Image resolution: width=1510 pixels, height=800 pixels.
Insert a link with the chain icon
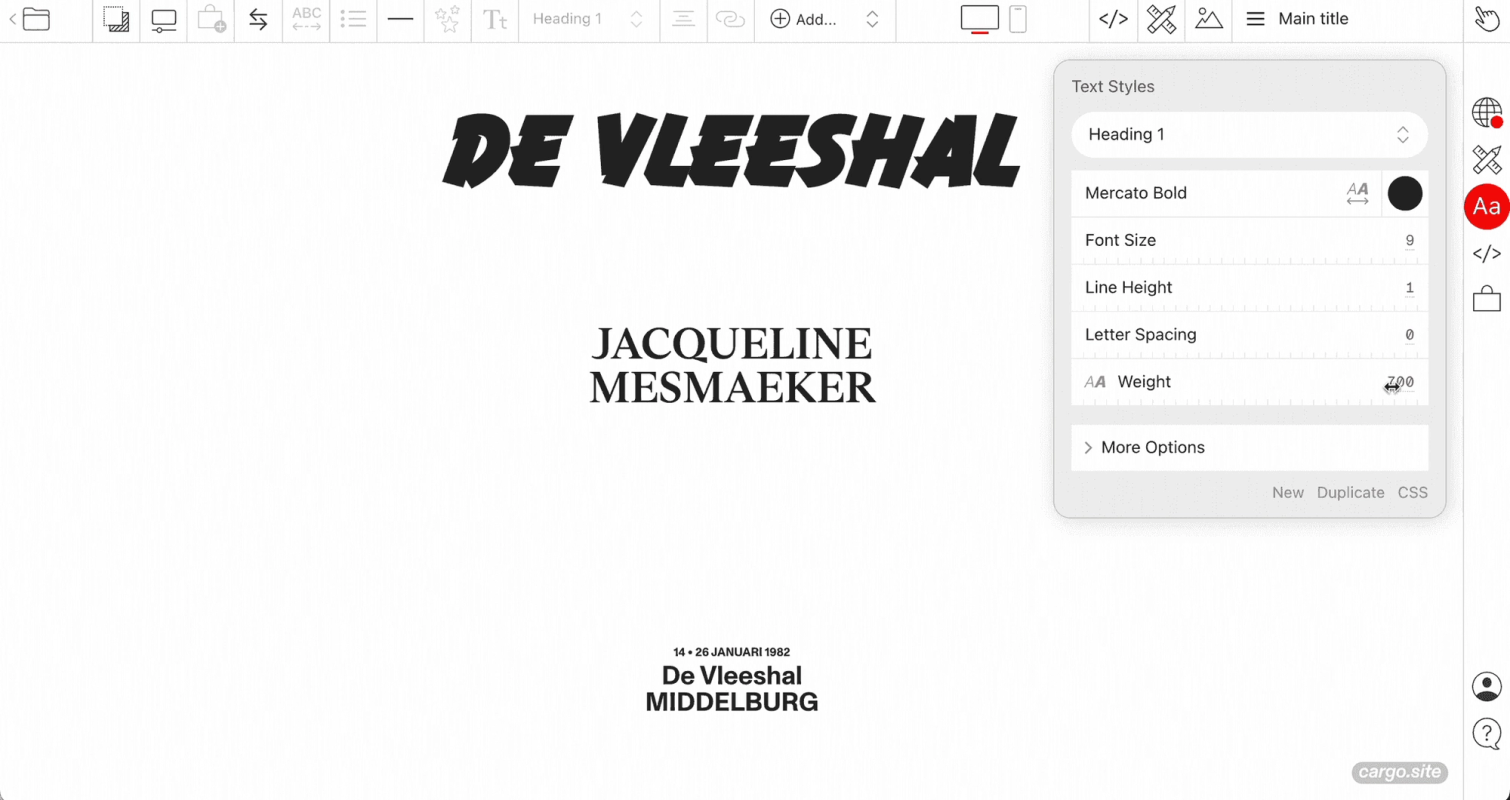(x=731, y=19)
